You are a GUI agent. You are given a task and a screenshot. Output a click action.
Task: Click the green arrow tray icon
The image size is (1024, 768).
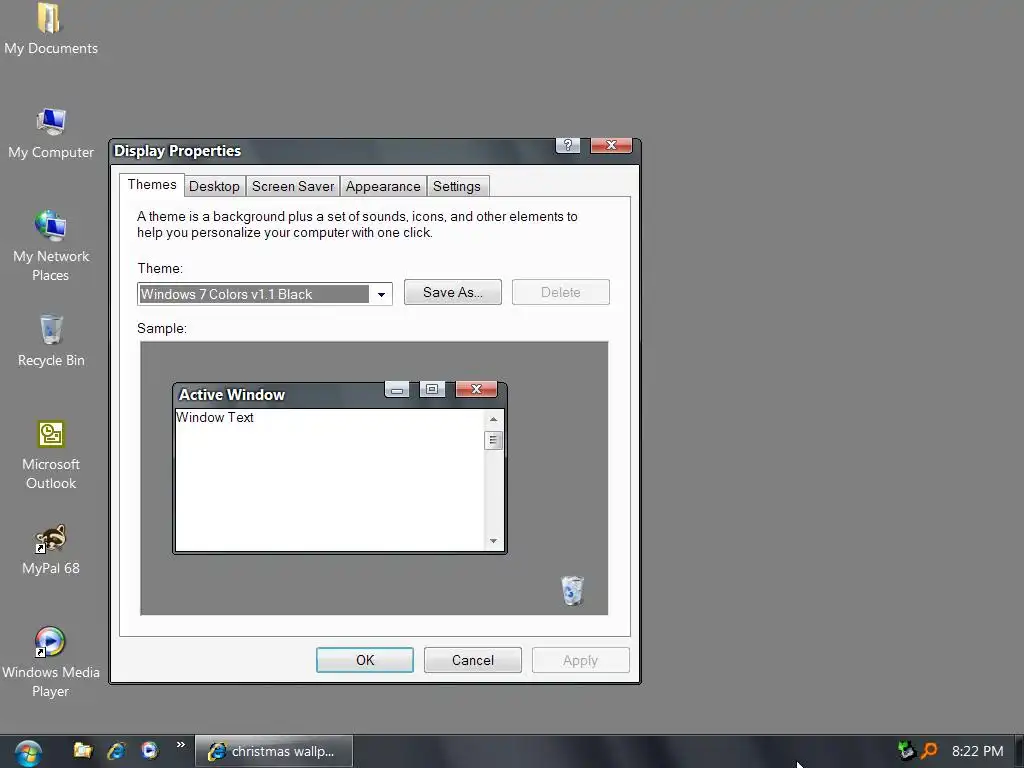(906, 750)
